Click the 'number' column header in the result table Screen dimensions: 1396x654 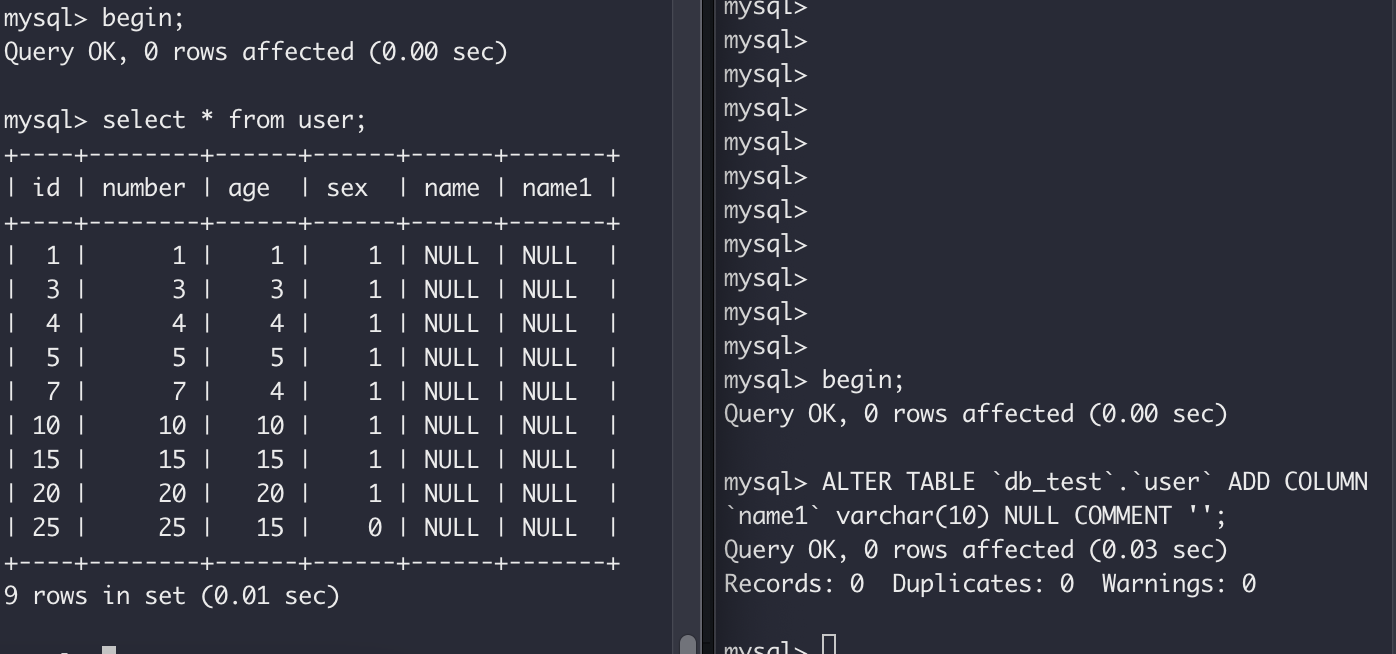tap(143, 188)
